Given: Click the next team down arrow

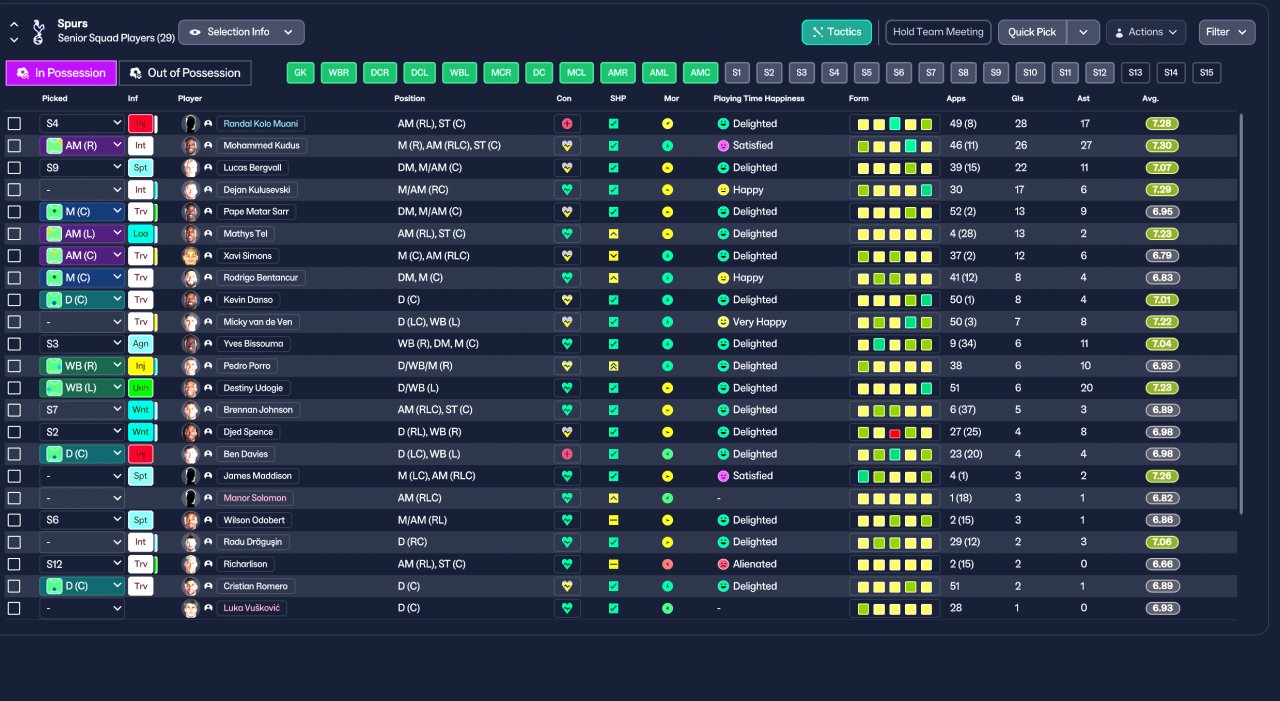Looking at the screenshot, I should (x=14, y=40).
